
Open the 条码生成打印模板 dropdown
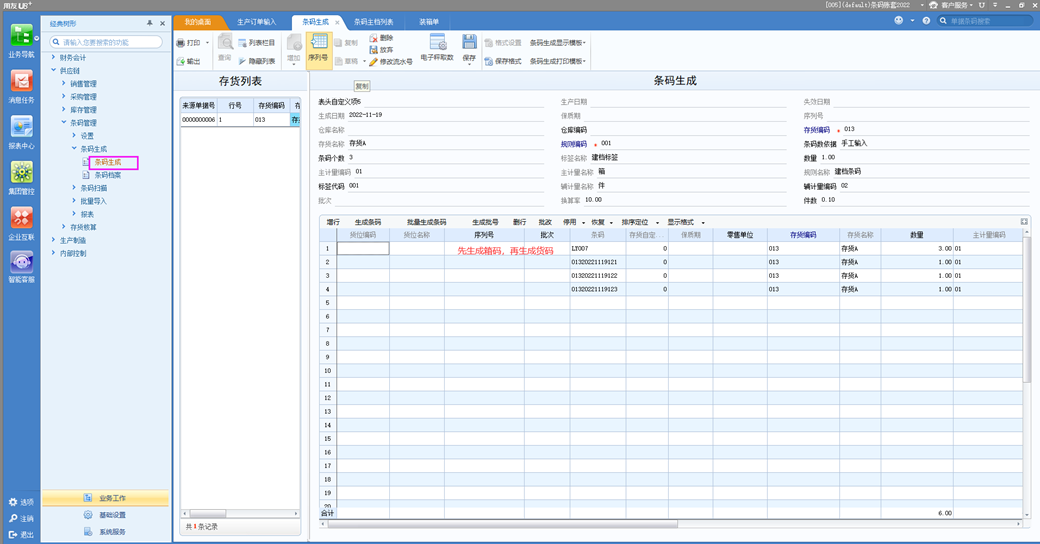point(558,61)
